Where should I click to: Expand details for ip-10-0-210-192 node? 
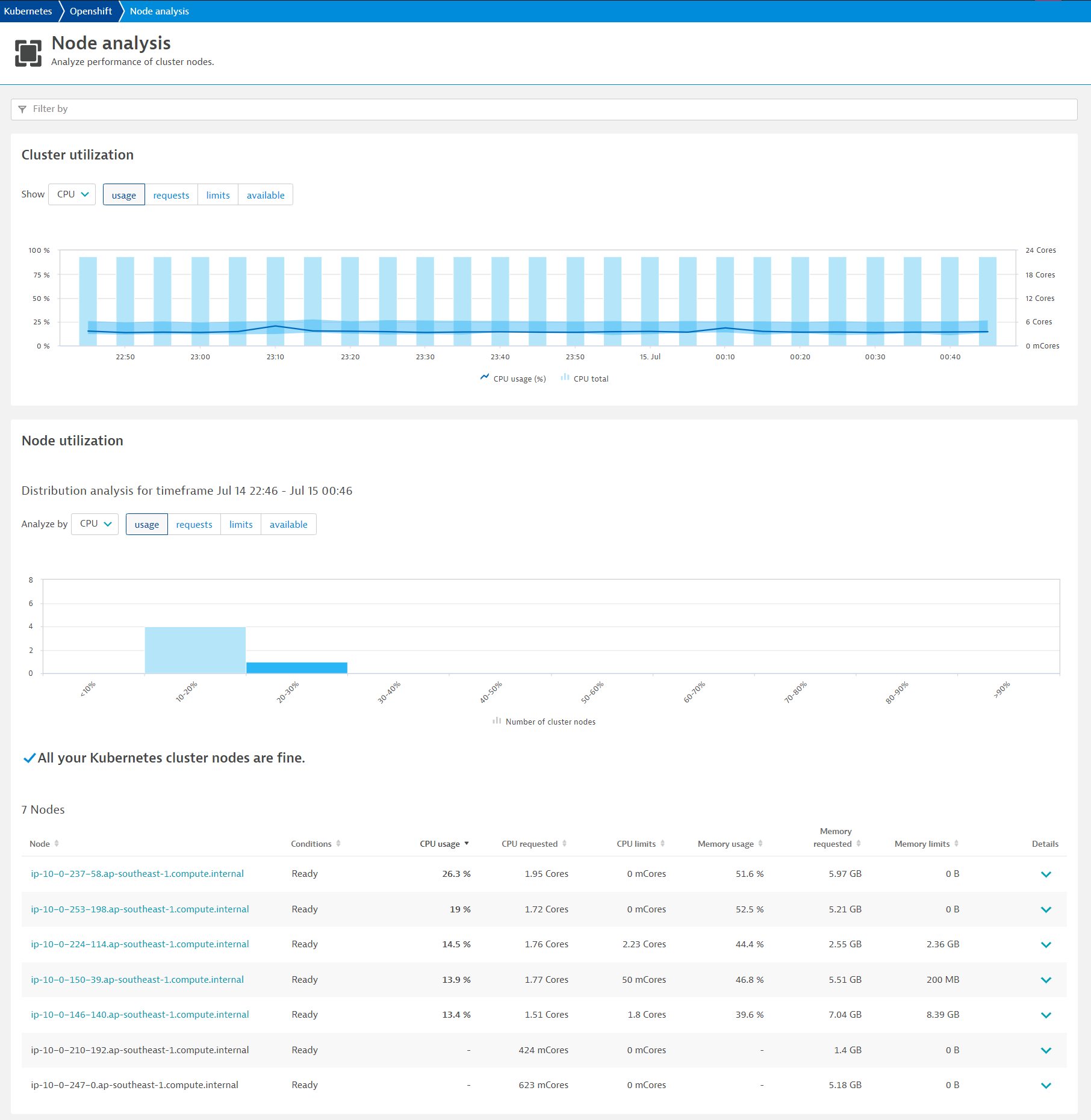pyautogui.click(x=1046, y=1050)
